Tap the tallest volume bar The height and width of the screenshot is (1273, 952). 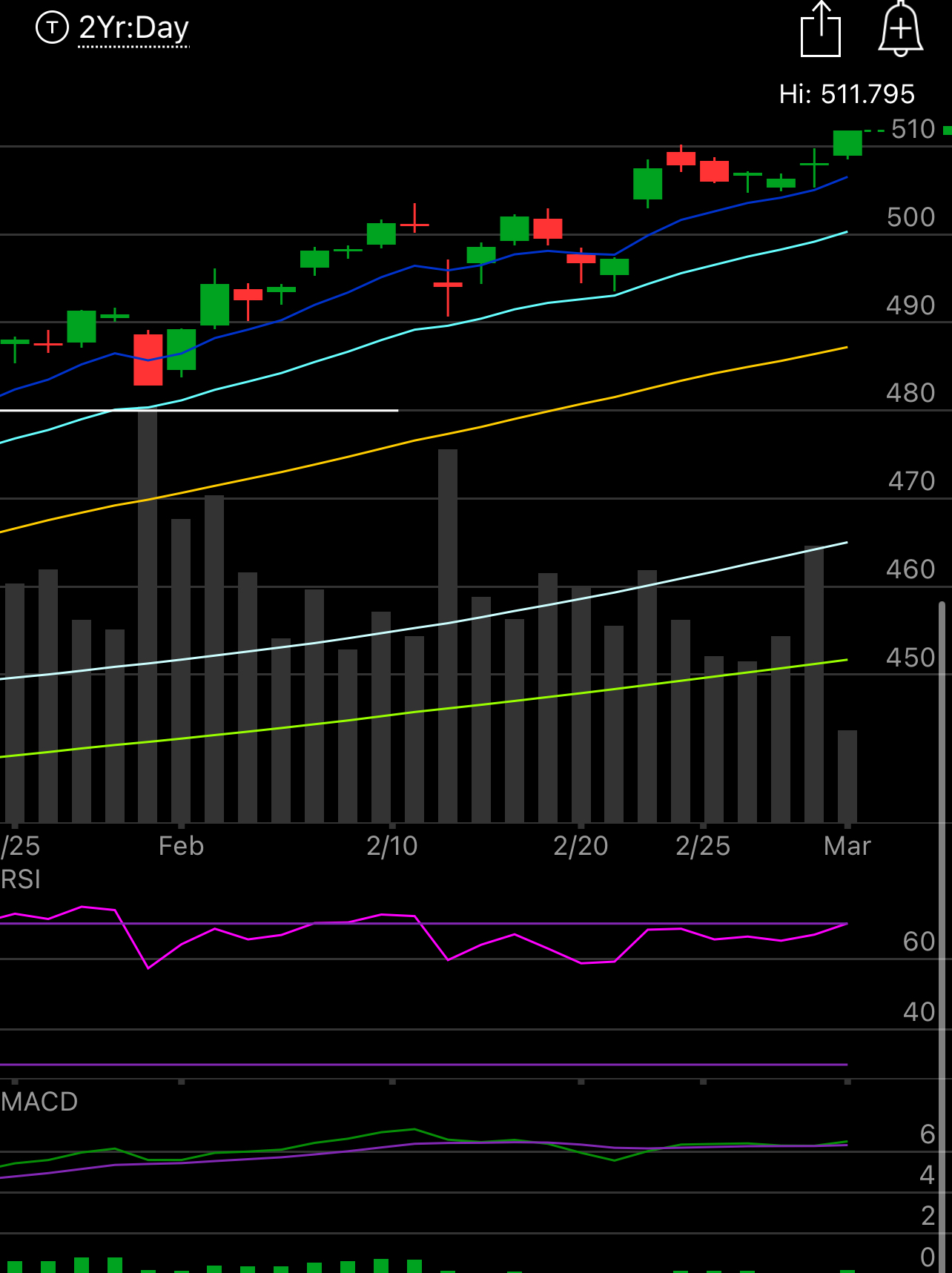click(x=148, y=616)
